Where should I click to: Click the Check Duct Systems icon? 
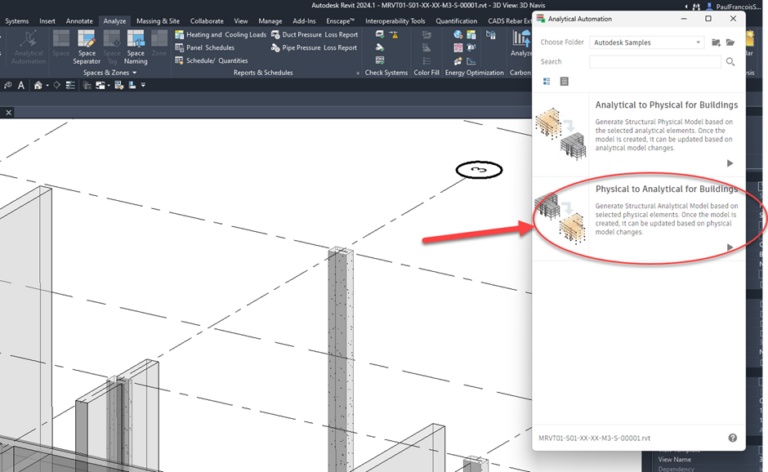pos(380,34)
